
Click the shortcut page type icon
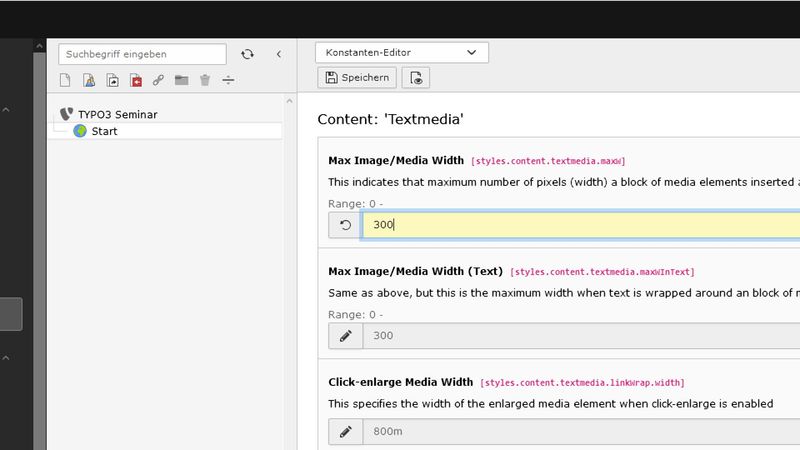[x=112, y=80]
